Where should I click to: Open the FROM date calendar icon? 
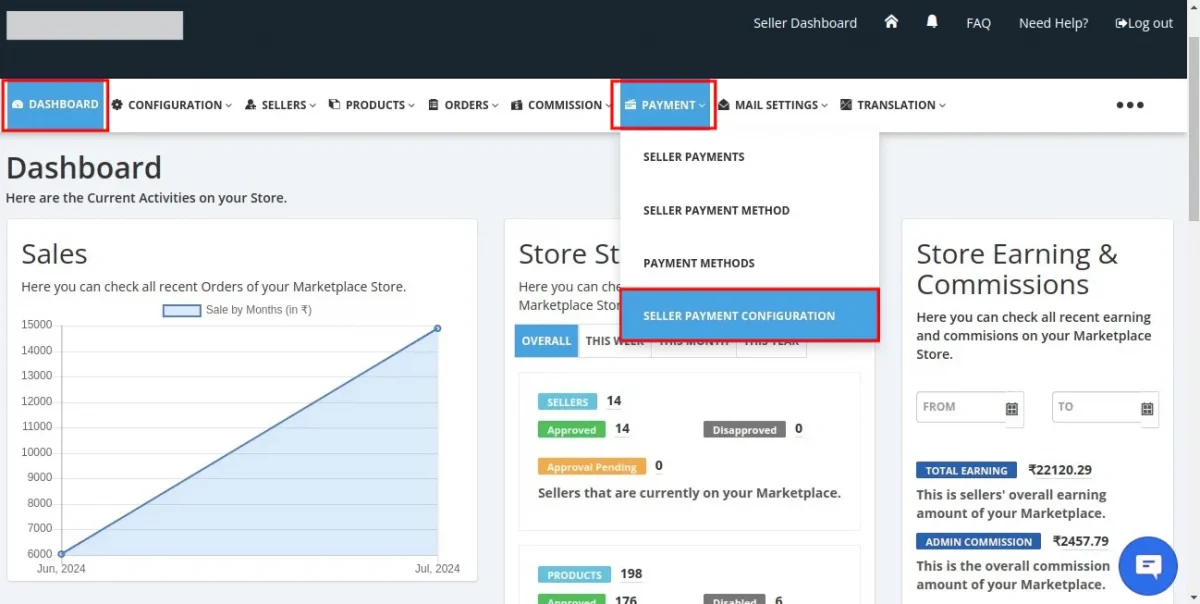click(x=1012, y=408)
